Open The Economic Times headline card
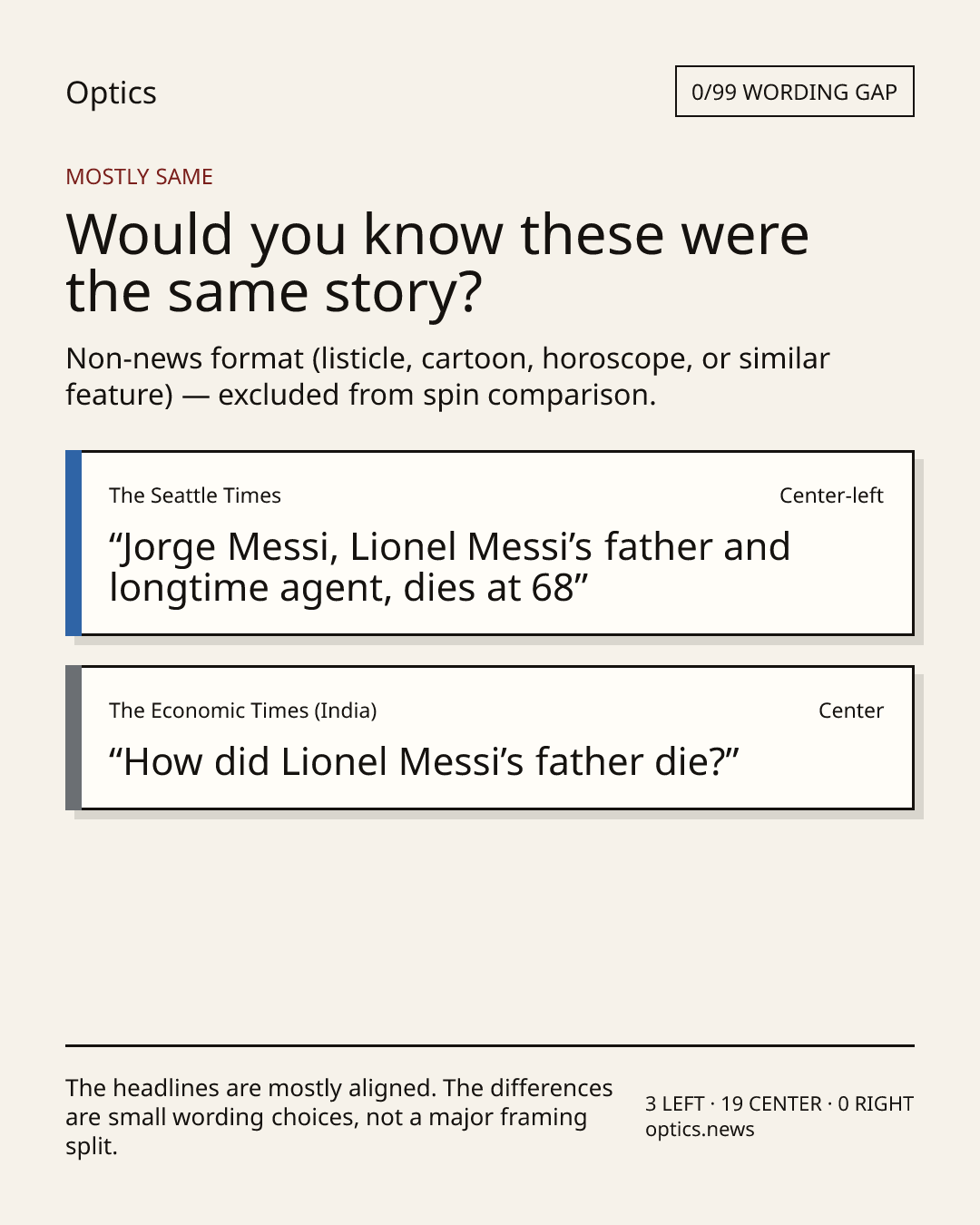This screenshot has width=980, height=1225. click(489, 738)
